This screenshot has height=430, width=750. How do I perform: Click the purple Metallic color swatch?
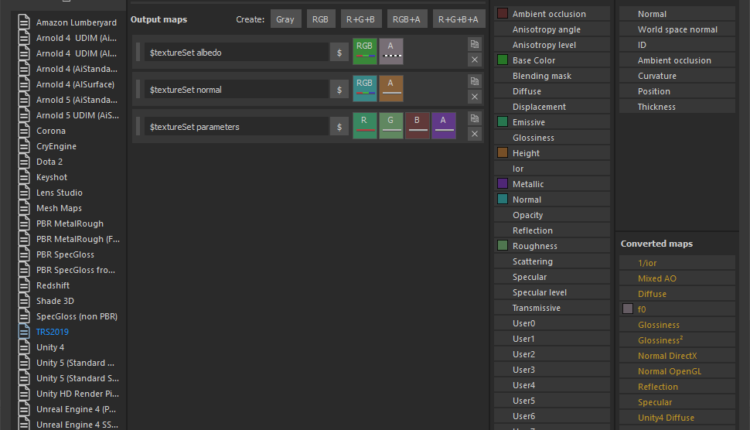(x=502, y=184)
